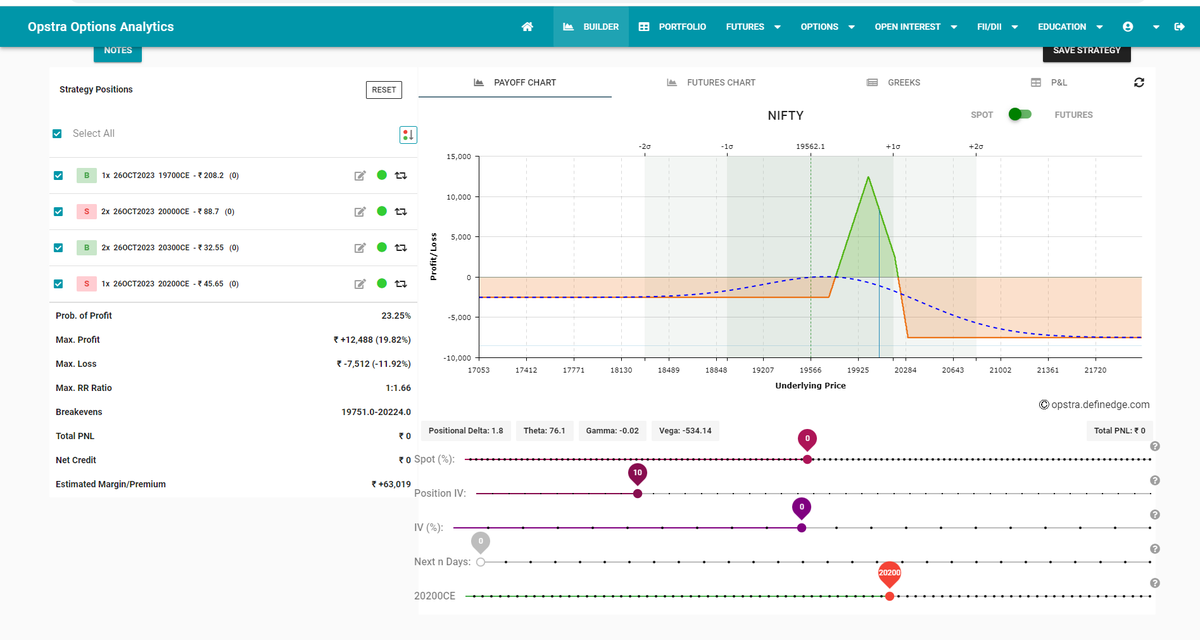The image size is (1200, 640).
Task: Expand the Open Interest dropdown
Action: [x=916, y=27]
